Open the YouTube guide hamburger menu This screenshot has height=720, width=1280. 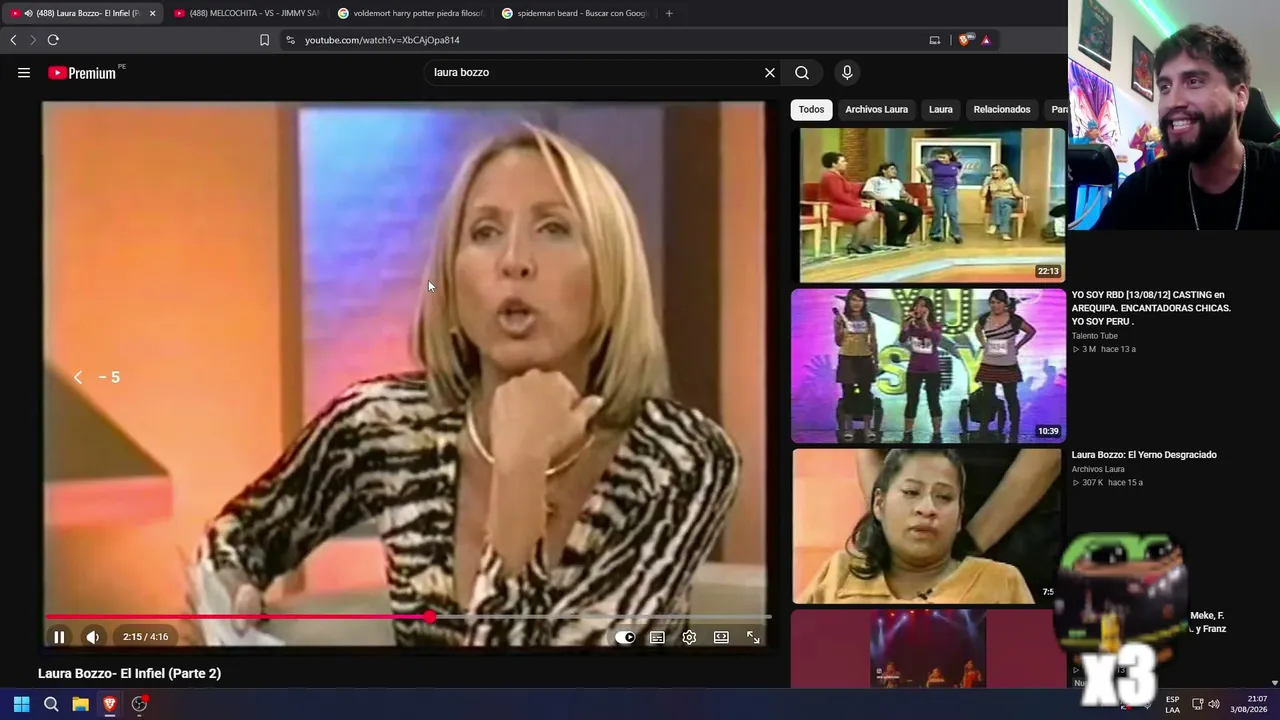point(24,72)
